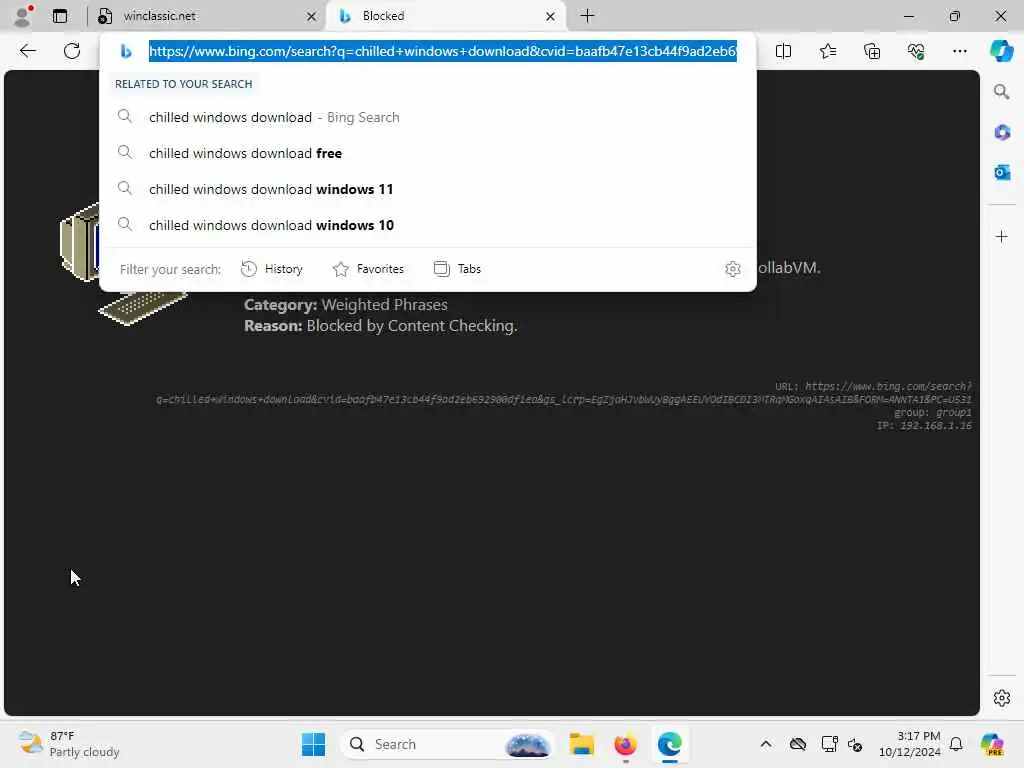Close the Blocked tab
This screenshot has width=1024, height=768.
coord(551,16)
